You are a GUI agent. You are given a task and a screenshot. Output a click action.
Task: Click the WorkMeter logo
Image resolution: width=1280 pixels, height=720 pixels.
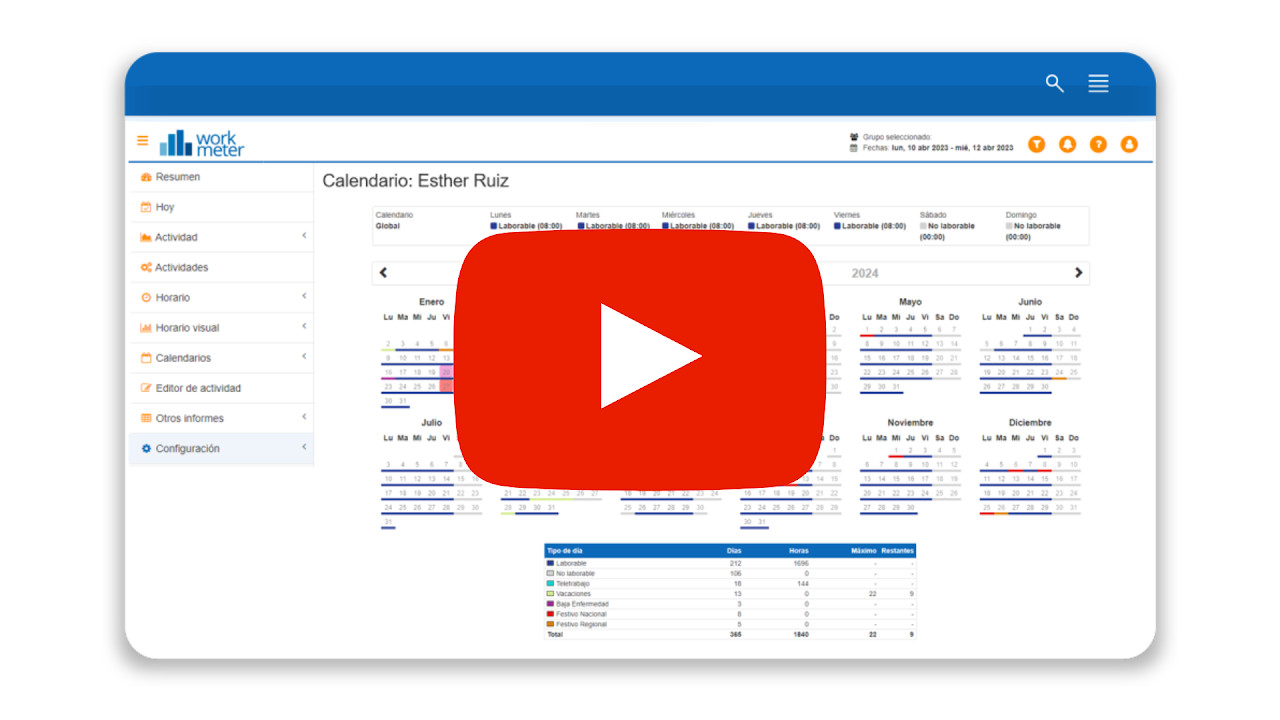click(x=202, y=143)
